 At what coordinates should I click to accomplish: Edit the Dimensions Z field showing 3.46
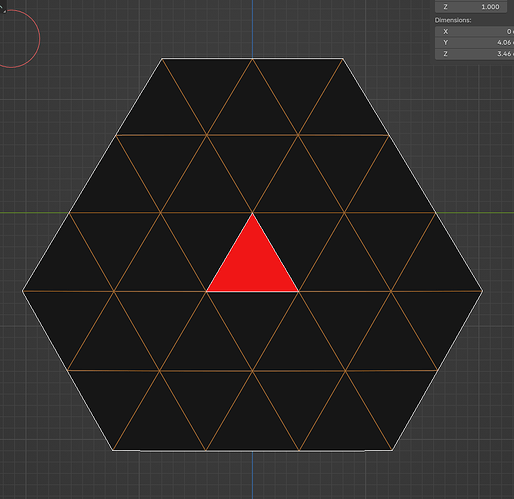point(474,54)
